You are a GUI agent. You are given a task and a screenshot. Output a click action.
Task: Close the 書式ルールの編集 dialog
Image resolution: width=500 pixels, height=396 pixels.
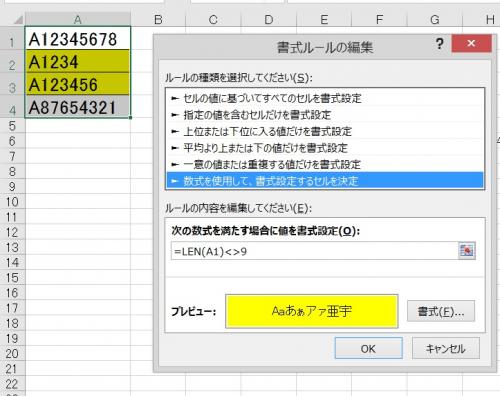click(x=471, y=43)
